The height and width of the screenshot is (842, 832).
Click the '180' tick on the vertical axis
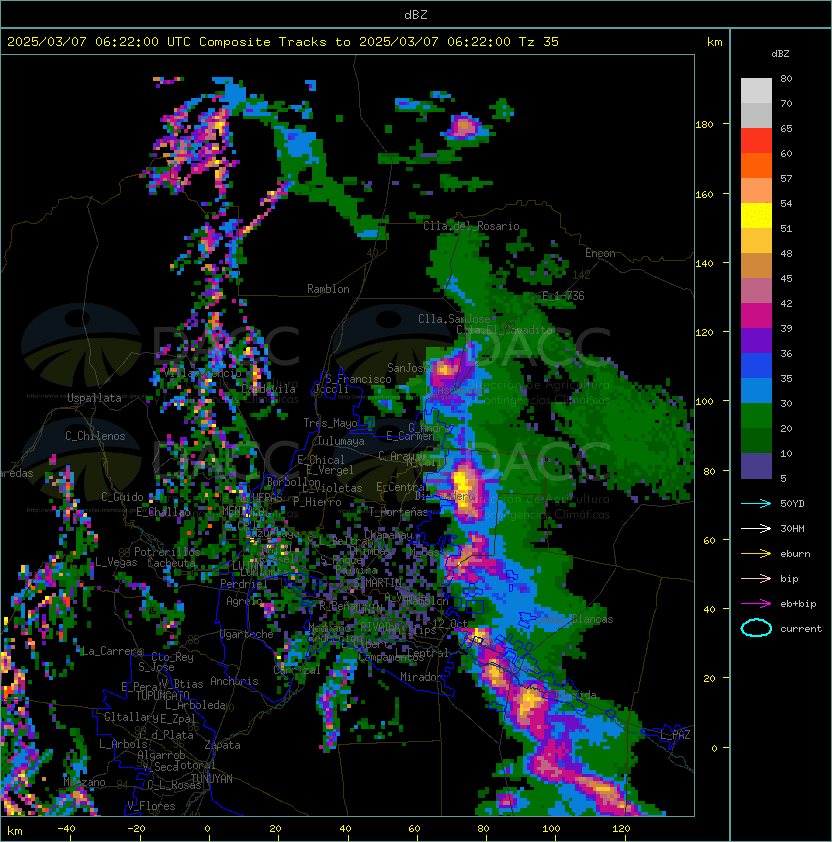(x=704, y=125)
